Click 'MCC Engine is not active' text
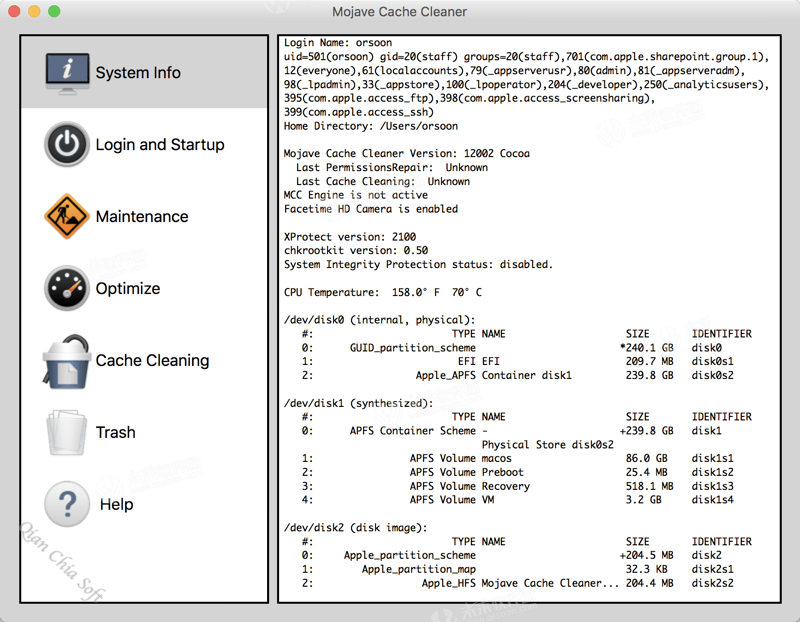This screenshot has width=800, height=622. tap(356, 195)
